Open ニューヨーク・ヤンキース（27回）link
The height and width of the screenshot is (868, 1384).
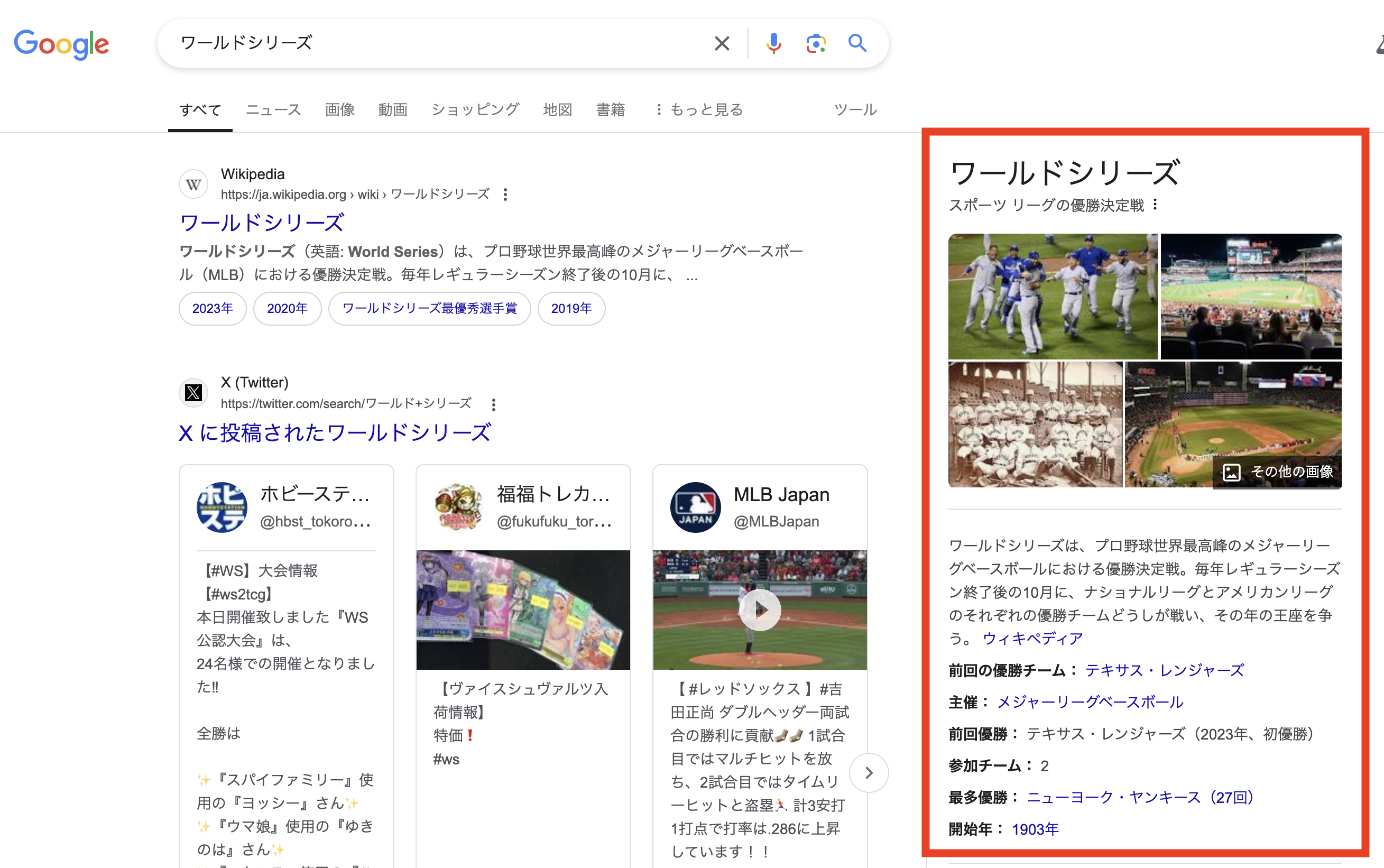point(1140,797)
